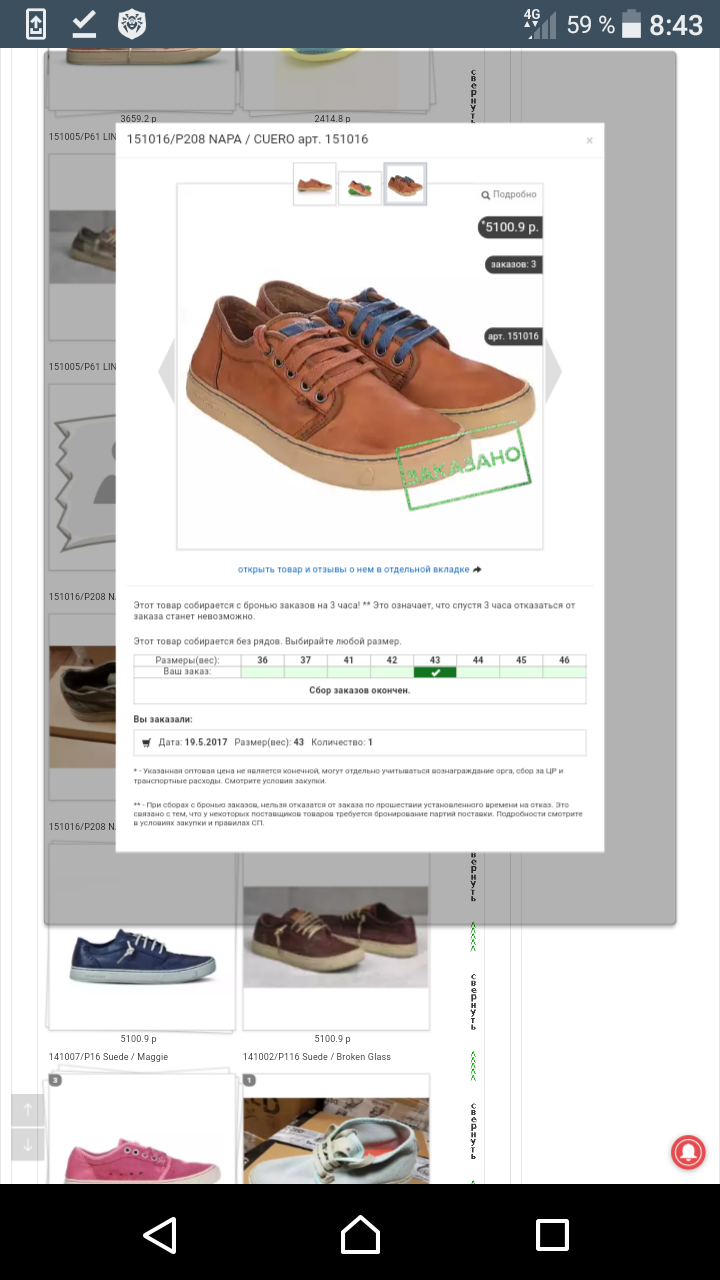Screen dimensions: 720x1280
Task: Tap the Android recent apps button
Action: [552, 1235]
